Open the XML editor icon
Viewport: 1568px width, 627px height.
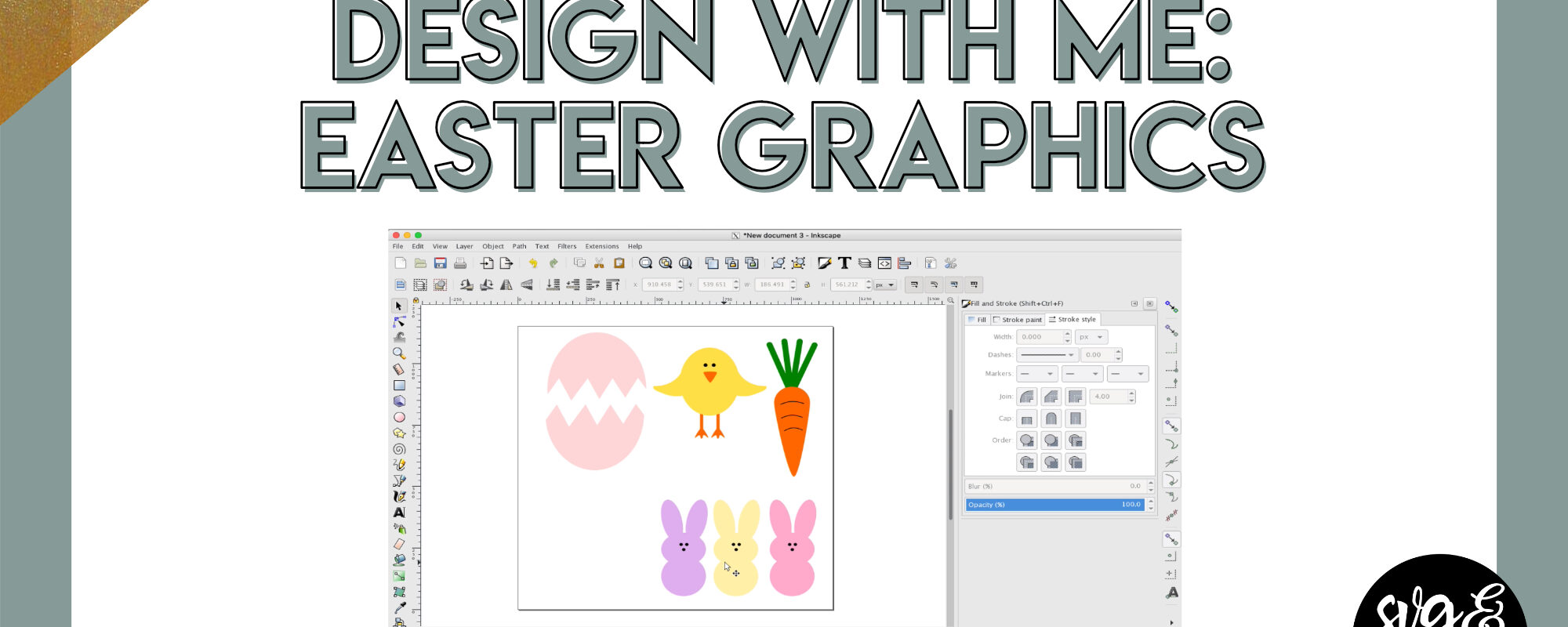click(884, 263)
